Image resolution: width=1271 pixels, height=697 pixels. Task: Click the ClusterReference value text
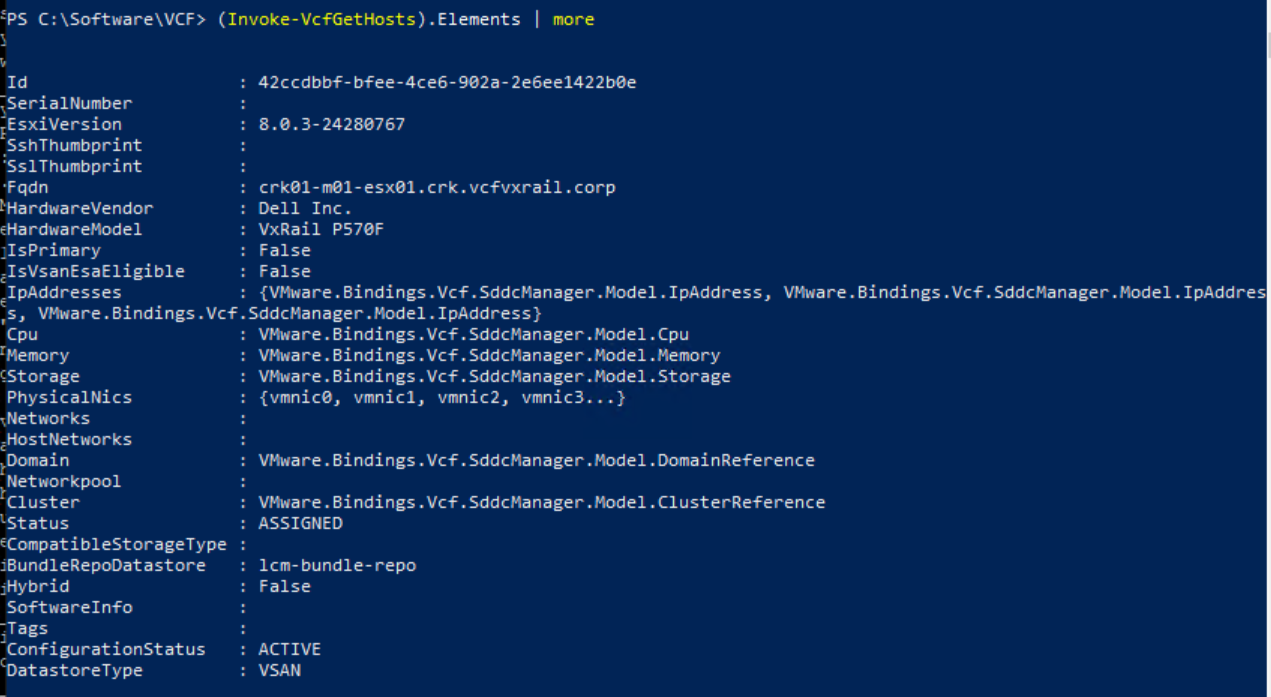click(541, 502)
